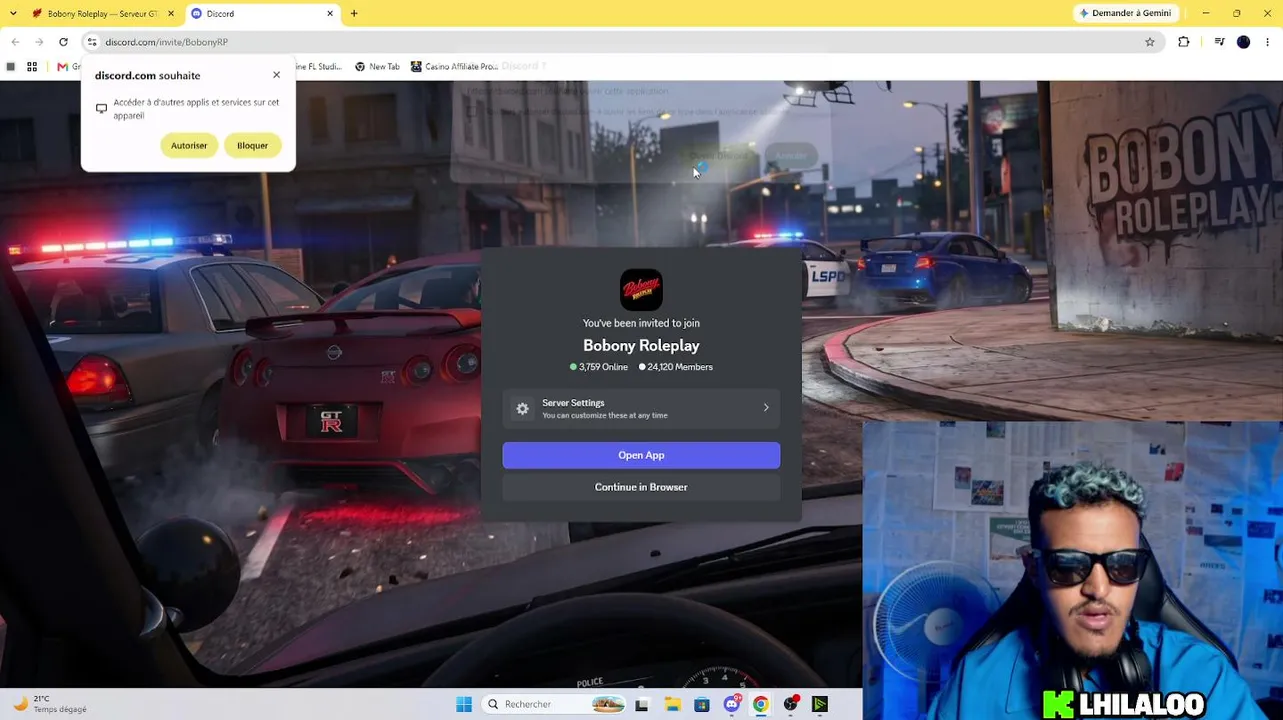The width and height of the screenshot is (1283, 720).
Task: Click the Bobony Roleplay server logo
Action: click(x=641, y=290)
